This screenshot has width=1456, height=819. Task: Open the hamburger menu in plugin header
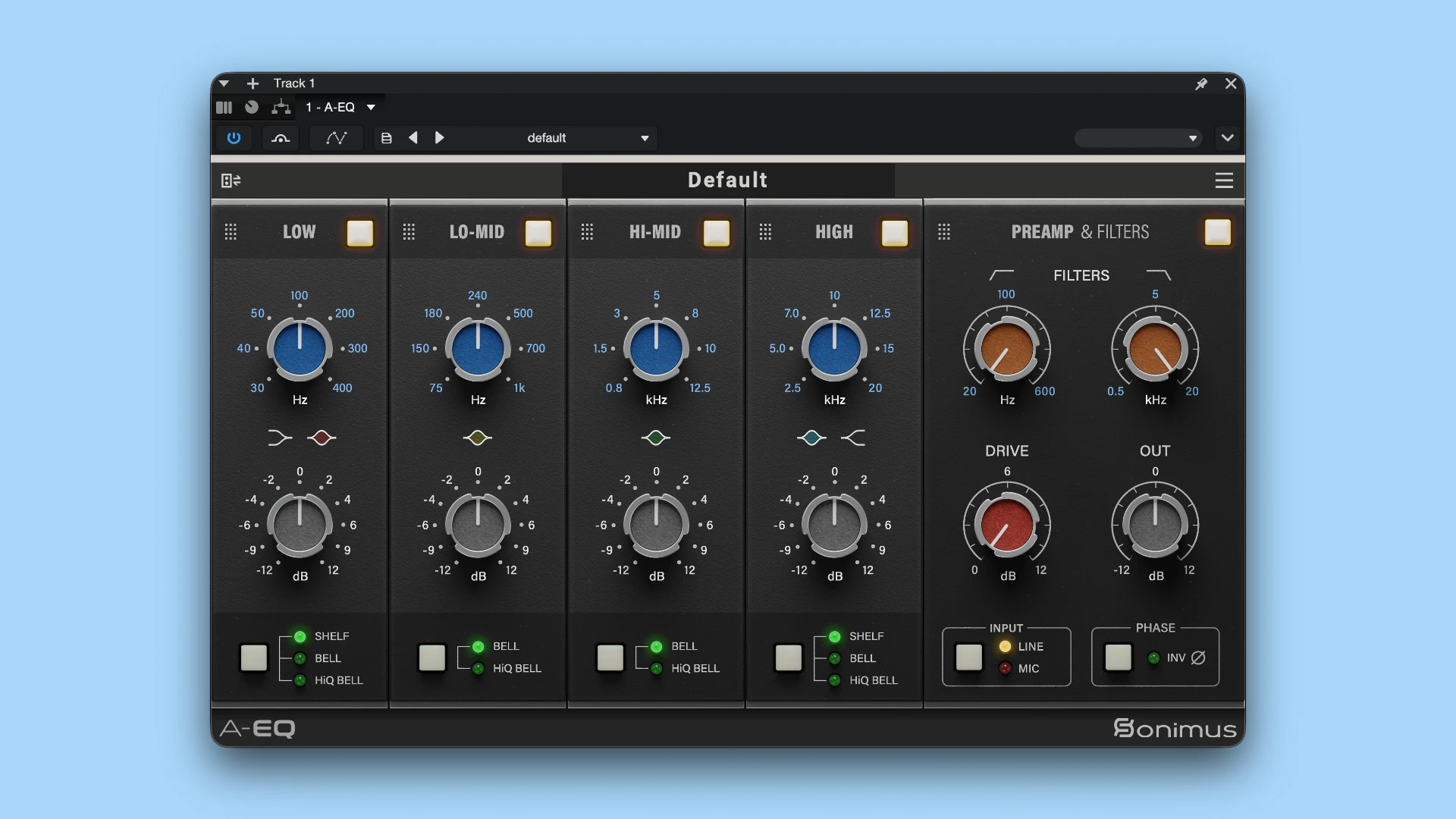(x=1224, y=180)
